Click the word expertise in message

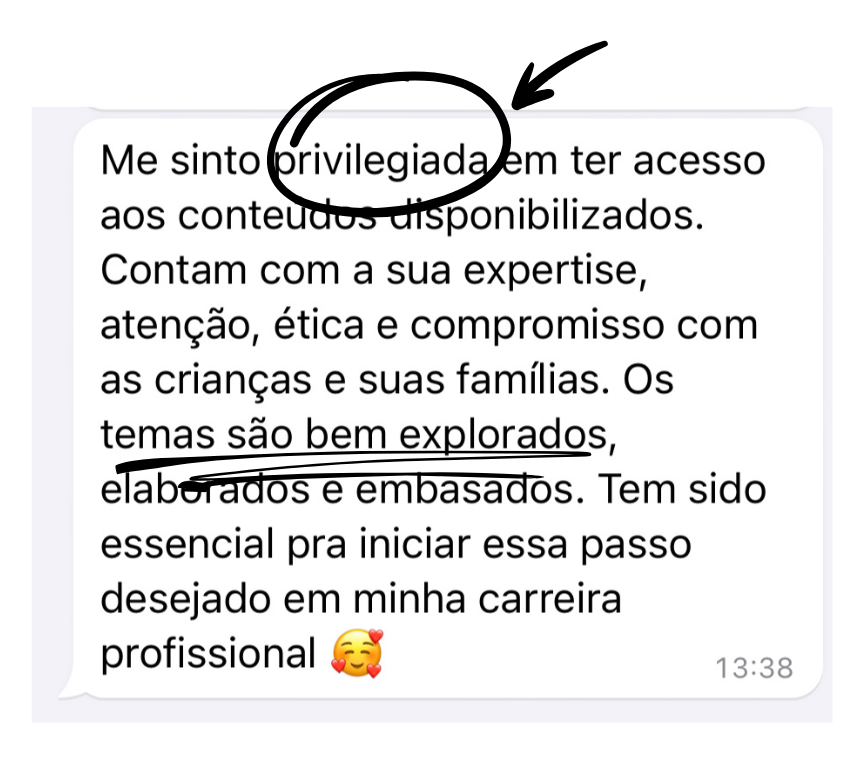(555, 272)
